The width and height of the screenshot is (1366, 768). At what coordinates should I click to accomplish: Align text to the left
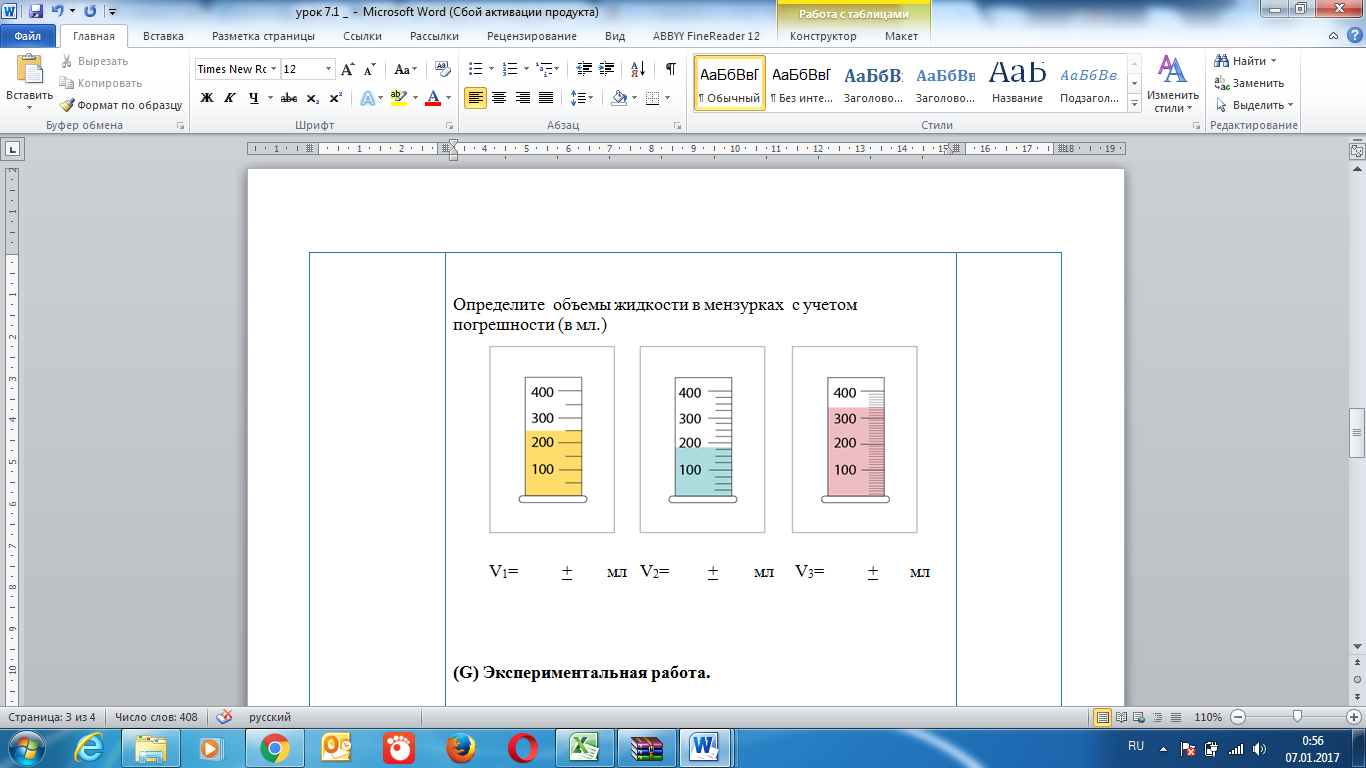476,98
